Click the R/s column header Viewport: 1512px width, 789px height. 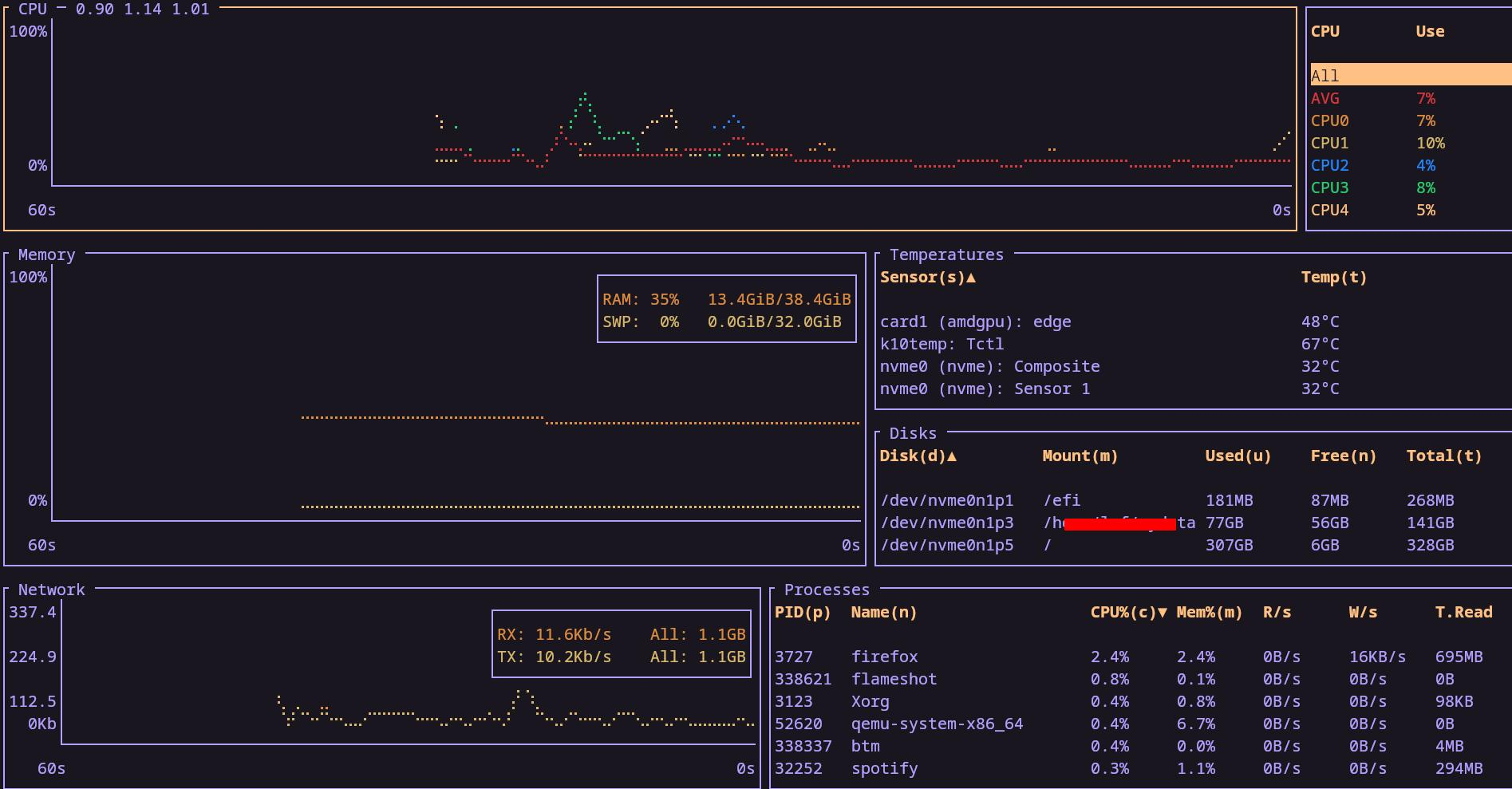coord(1277,612)
